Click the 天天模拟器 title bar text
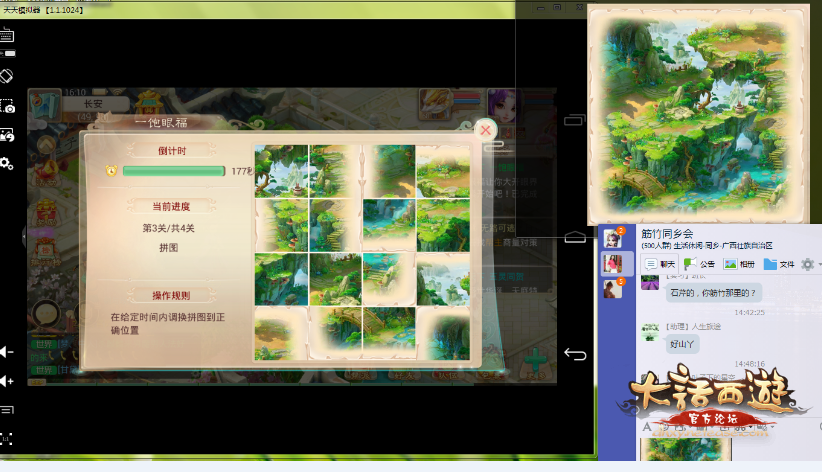 point(42,10)
